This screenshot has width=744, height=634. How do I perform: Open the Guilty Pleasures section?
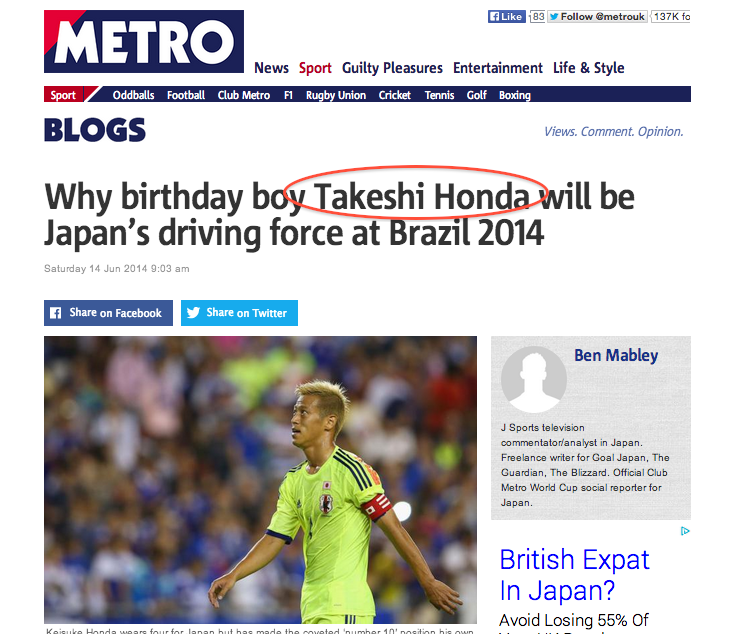click(392, 68)
